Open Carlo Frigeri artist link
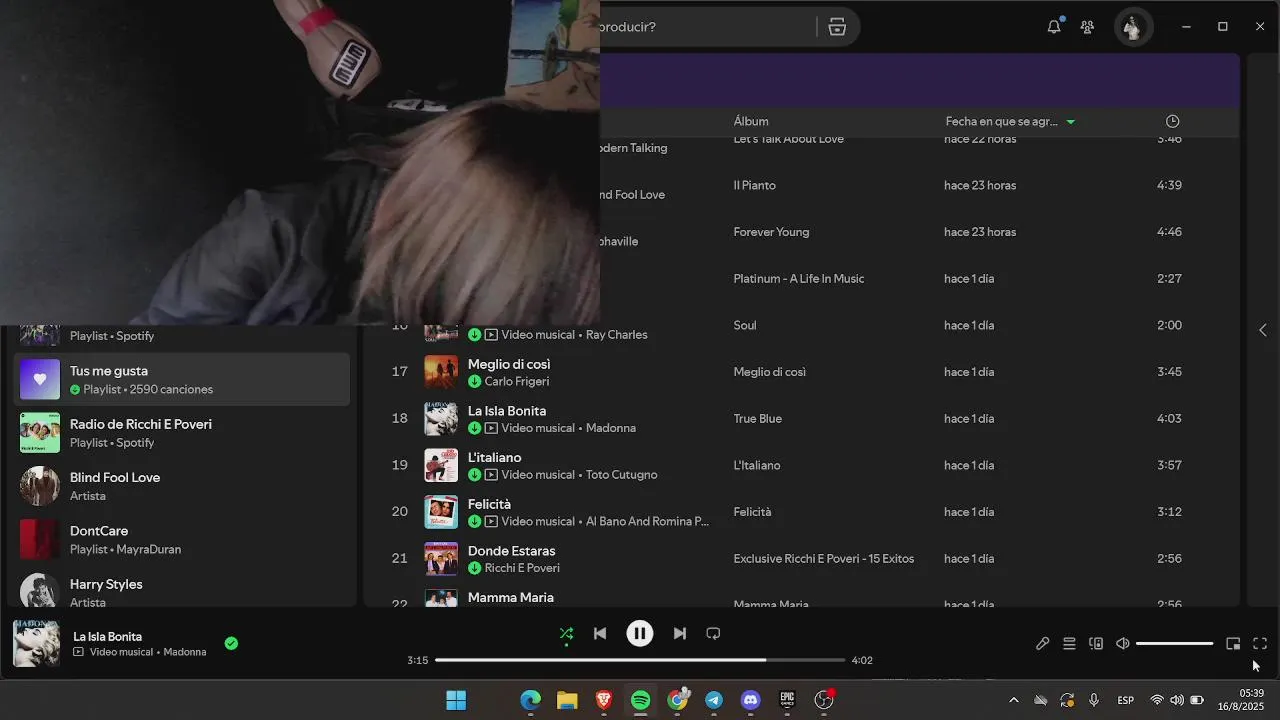This screenshot has height=720, width=1280. click(x=517, y=381)
